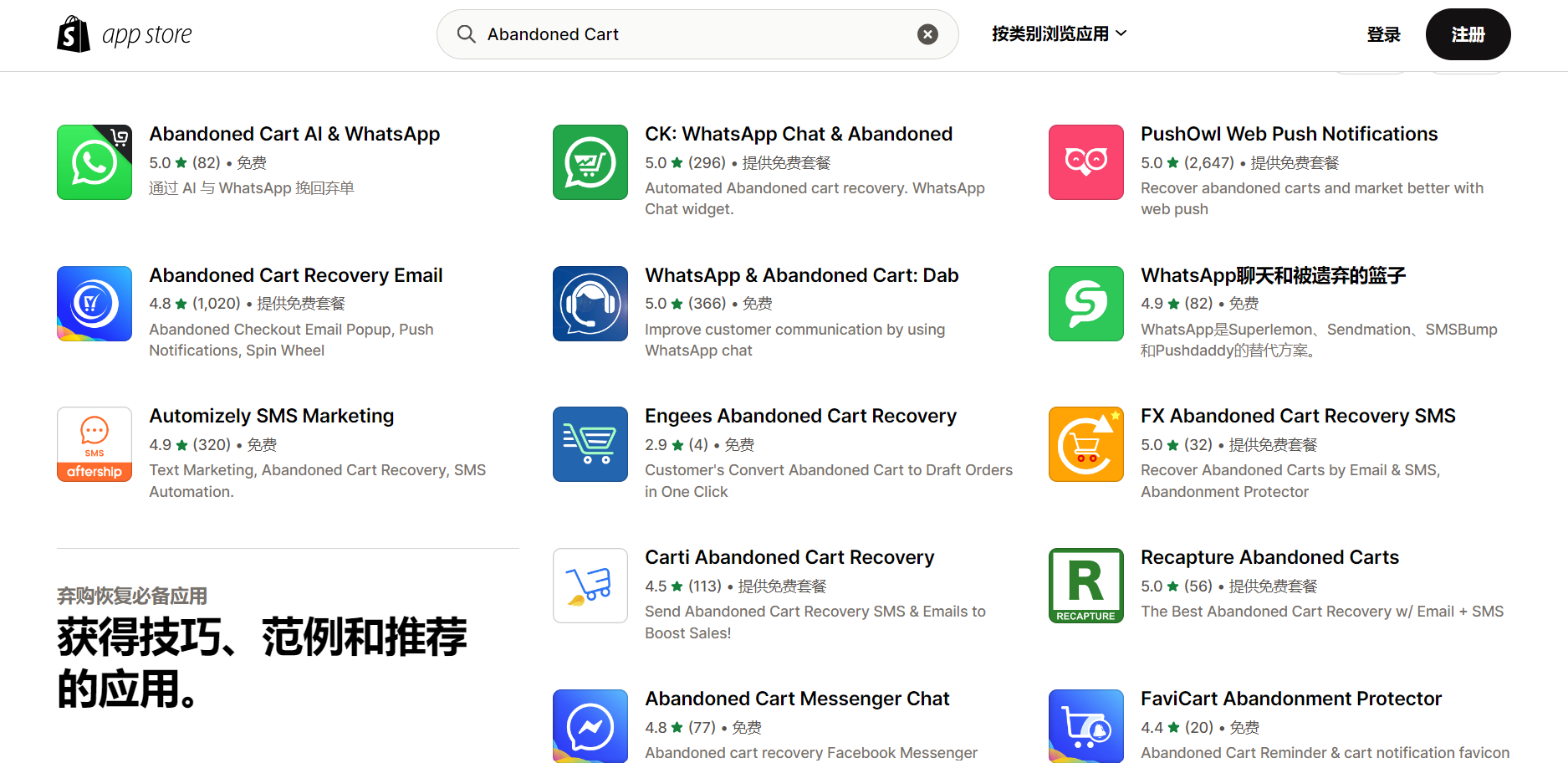Select Recapture rating 5.0 (56) text
This screenshot has width=1568, height=763.
click(1177, 586)
